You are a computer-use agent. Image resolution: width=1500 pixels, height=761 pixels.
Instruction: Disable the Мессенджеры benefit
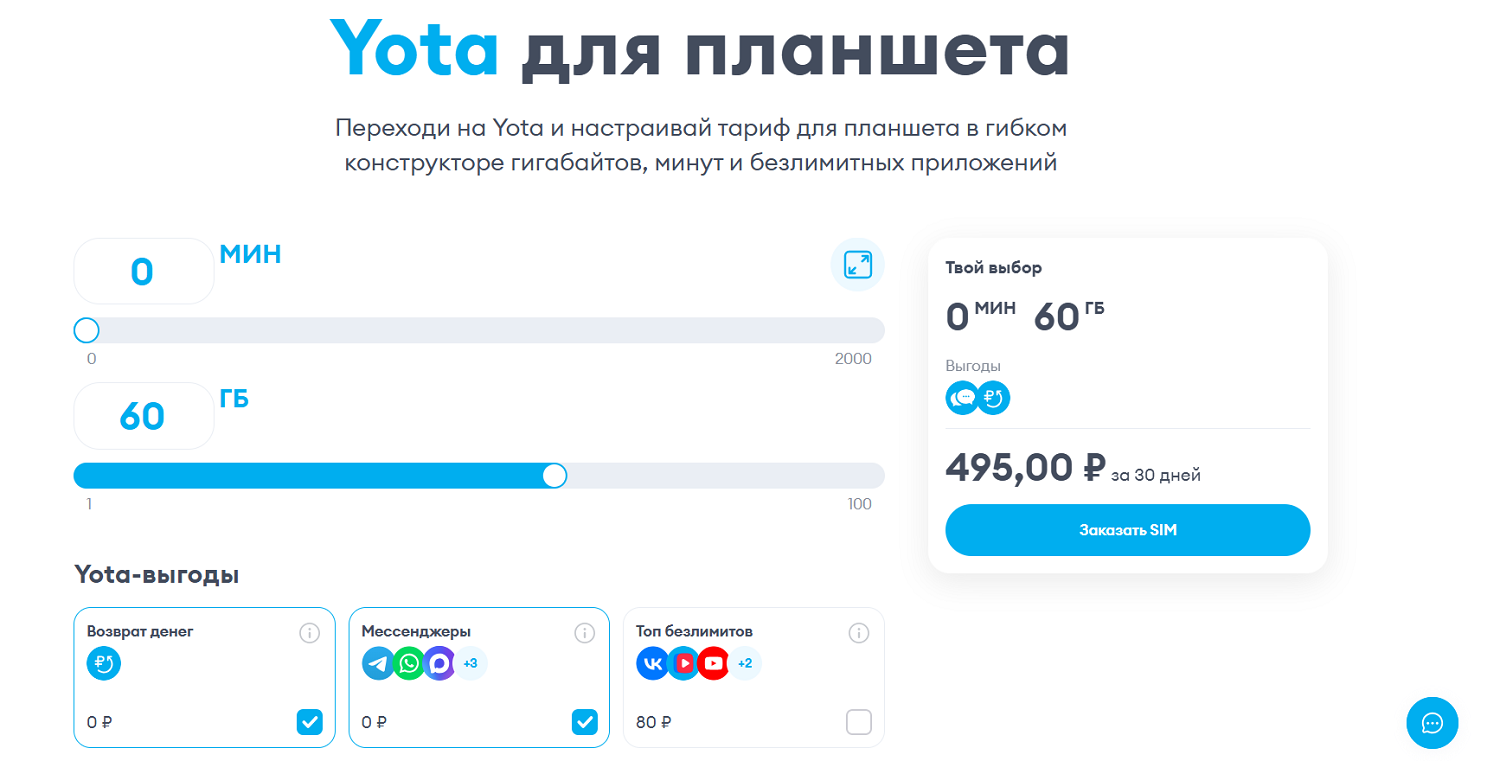point(585,721)
